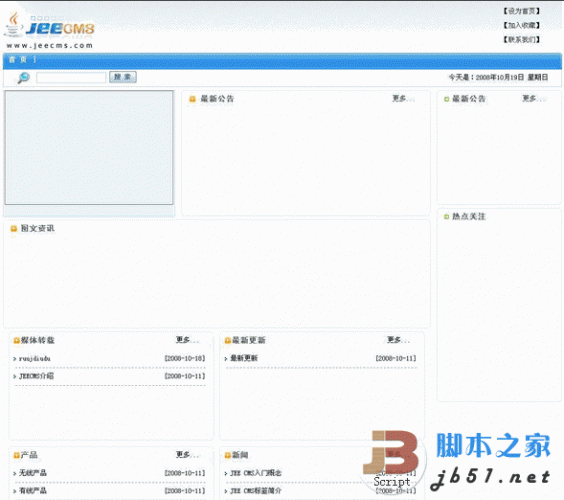Click the orange icon beside 媒体转载
Screen dimensions: 564x500
(x=16, y=340)
